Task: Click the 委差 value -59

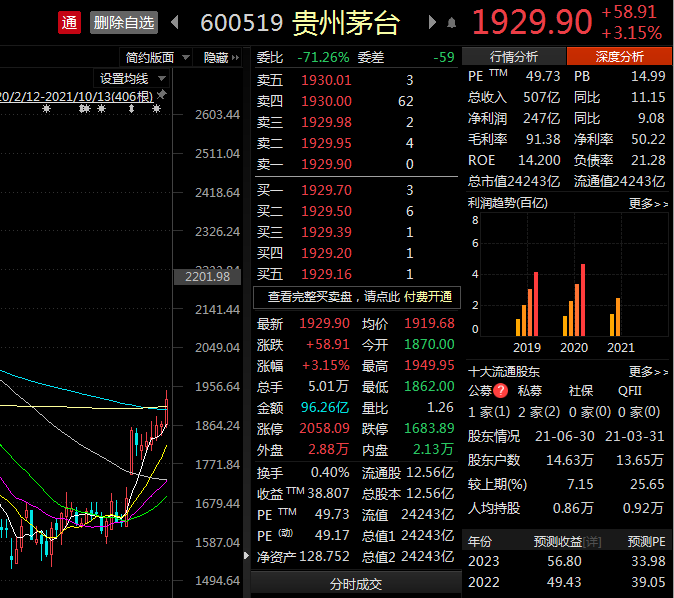Action: 444,57
